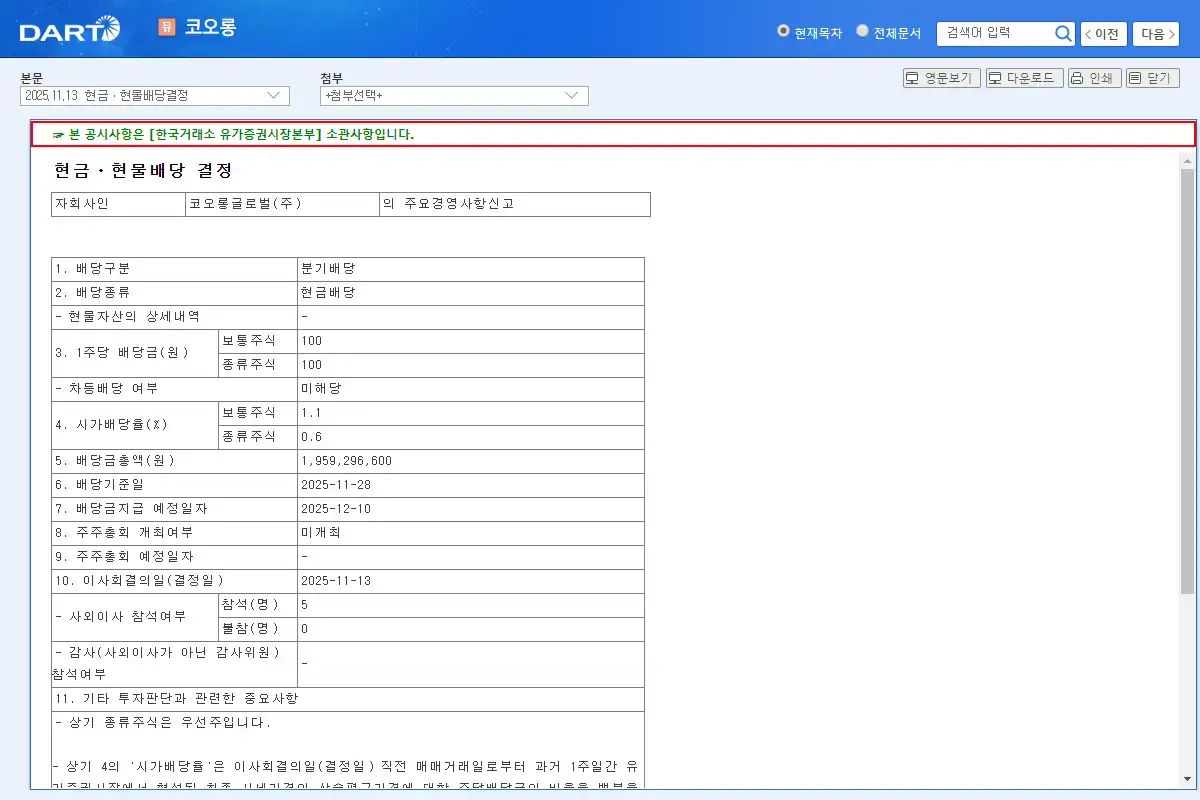Open the 본문 document dropdown

click(155, 96)
